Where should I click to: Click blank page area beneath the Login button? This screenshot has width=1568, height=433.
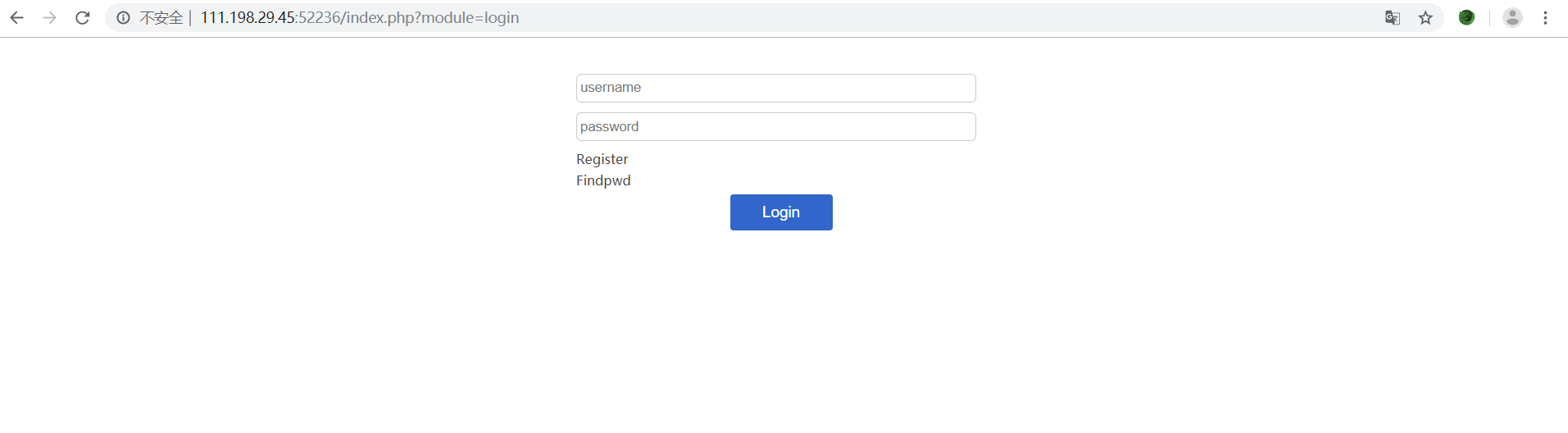[781, 328]
